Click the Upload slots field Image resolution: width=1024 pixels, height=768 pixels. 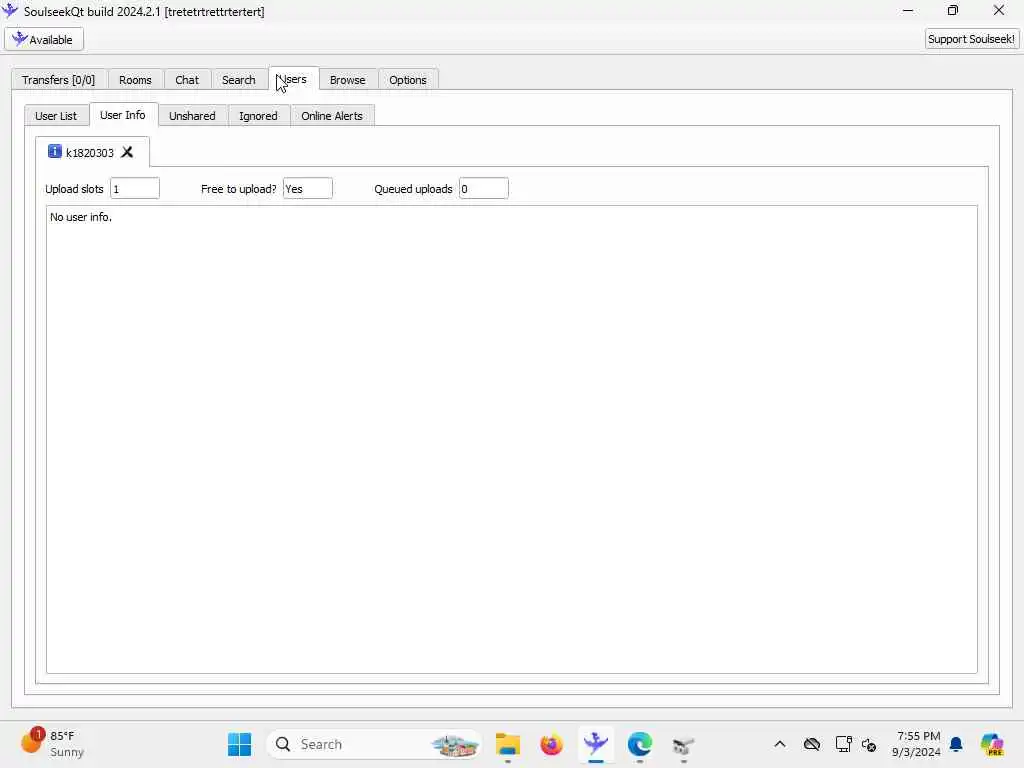click(x=135, y=189)
